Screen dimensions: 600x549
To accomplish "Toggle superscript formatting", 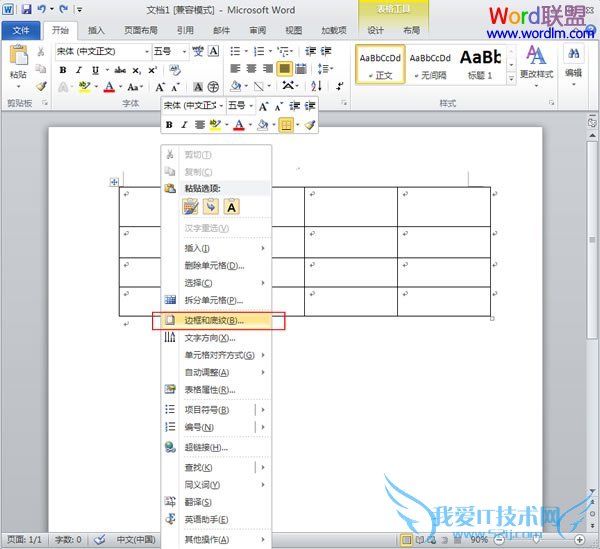I will (152, 70).
